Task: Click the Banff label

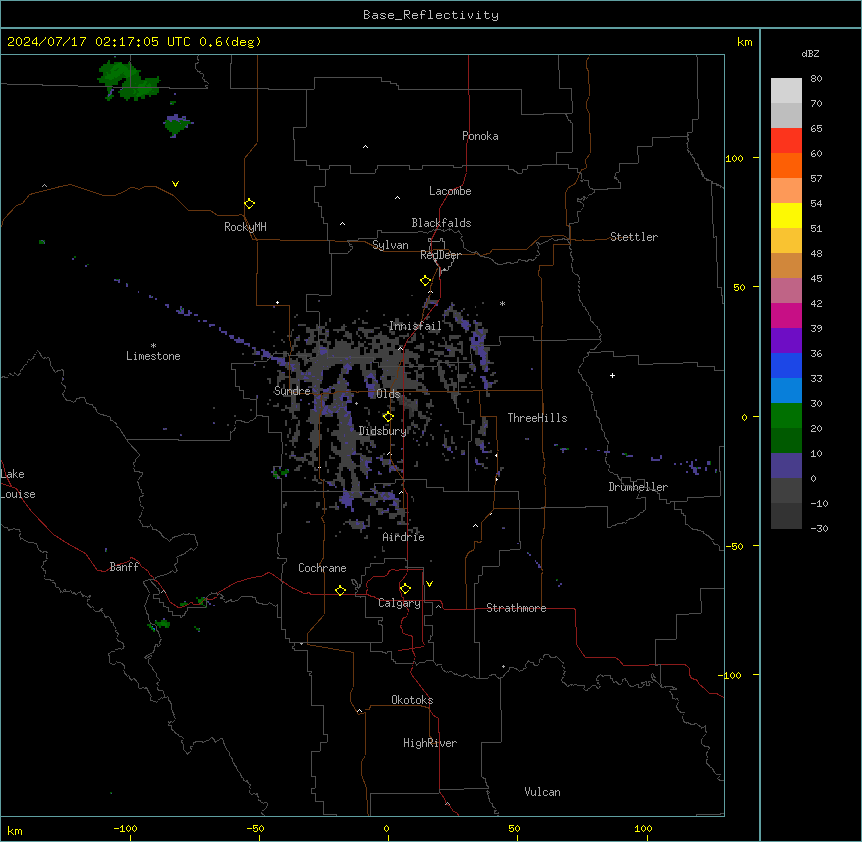Action: pyautogui.click(x=124, y=567)
